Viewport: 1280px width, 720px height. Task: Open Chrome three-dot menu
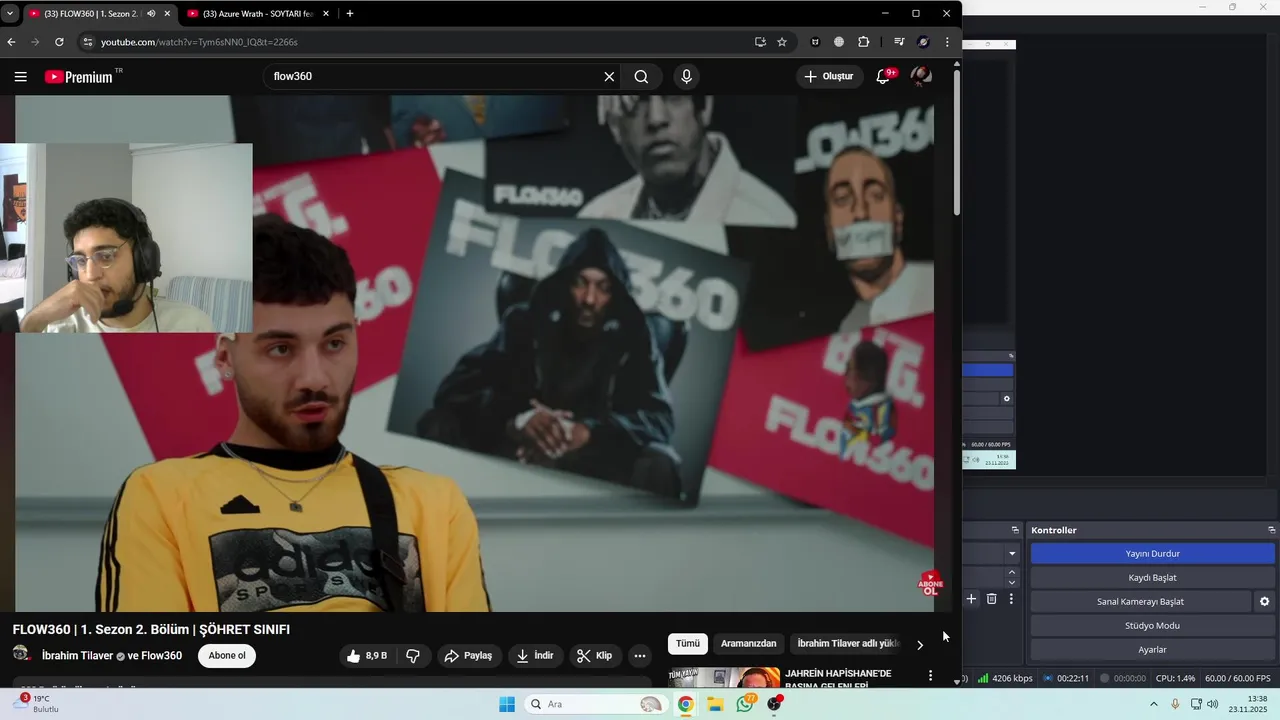947,42
